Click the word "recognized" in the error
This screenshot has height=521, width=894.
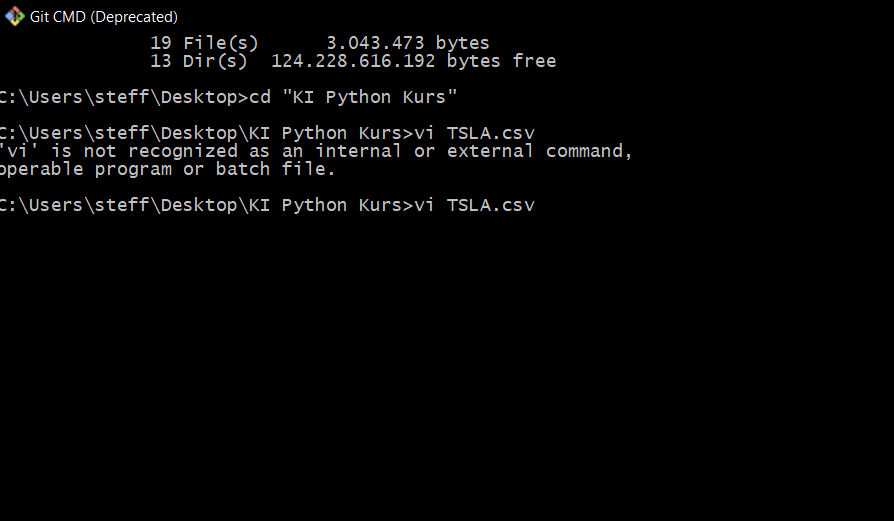tap(182, 151)
